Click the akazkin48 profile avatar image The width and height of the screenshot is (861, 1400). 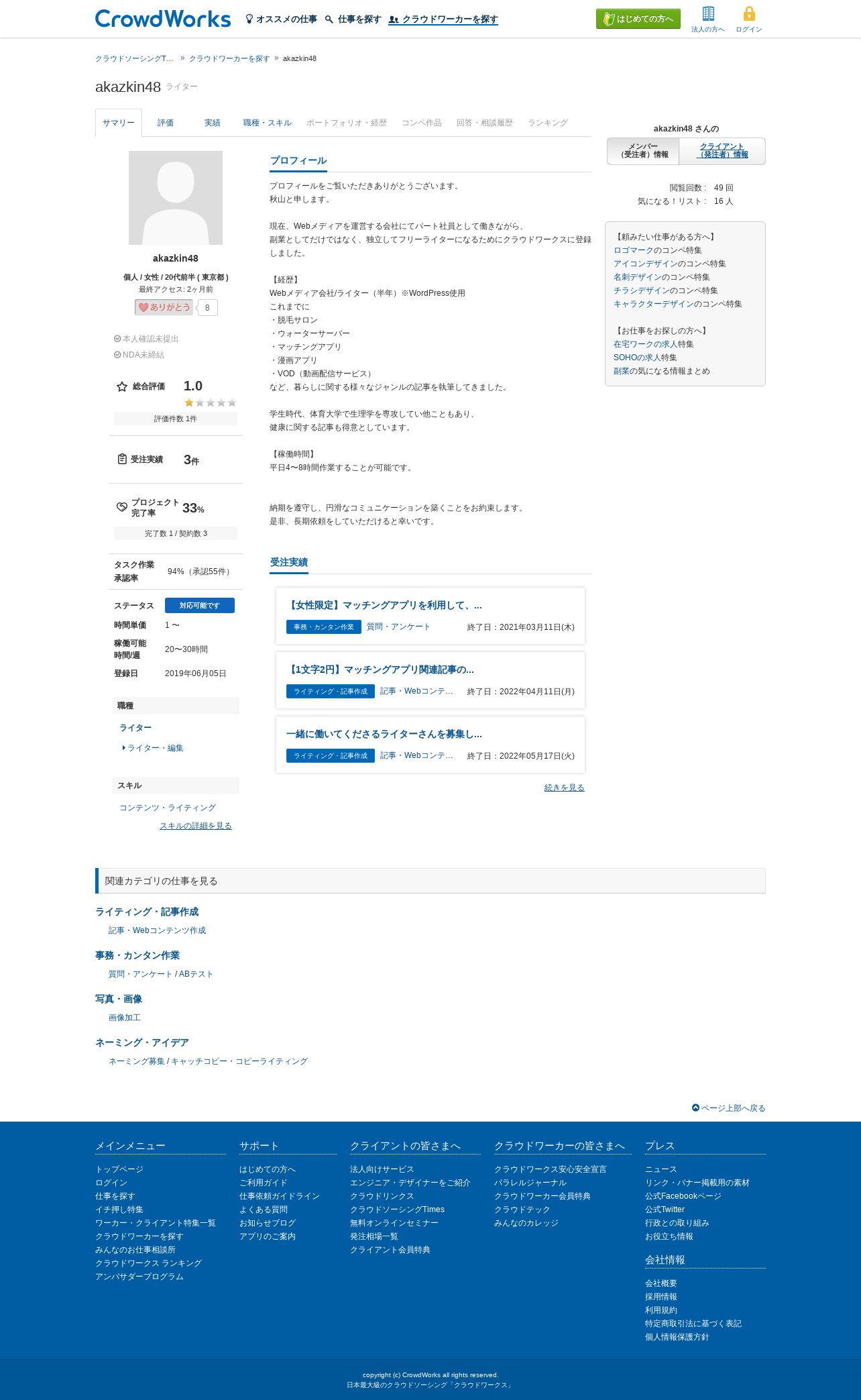coord(176,198)
